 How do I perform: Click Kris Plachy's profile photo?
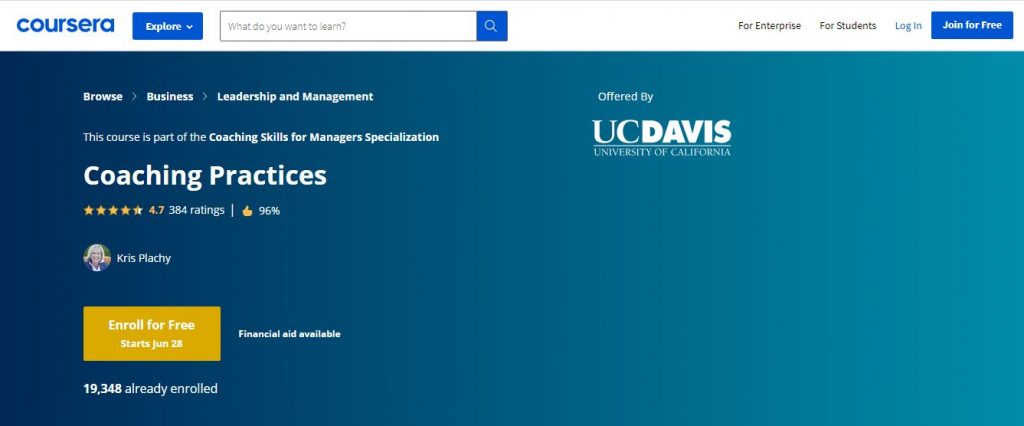[97, 258]
